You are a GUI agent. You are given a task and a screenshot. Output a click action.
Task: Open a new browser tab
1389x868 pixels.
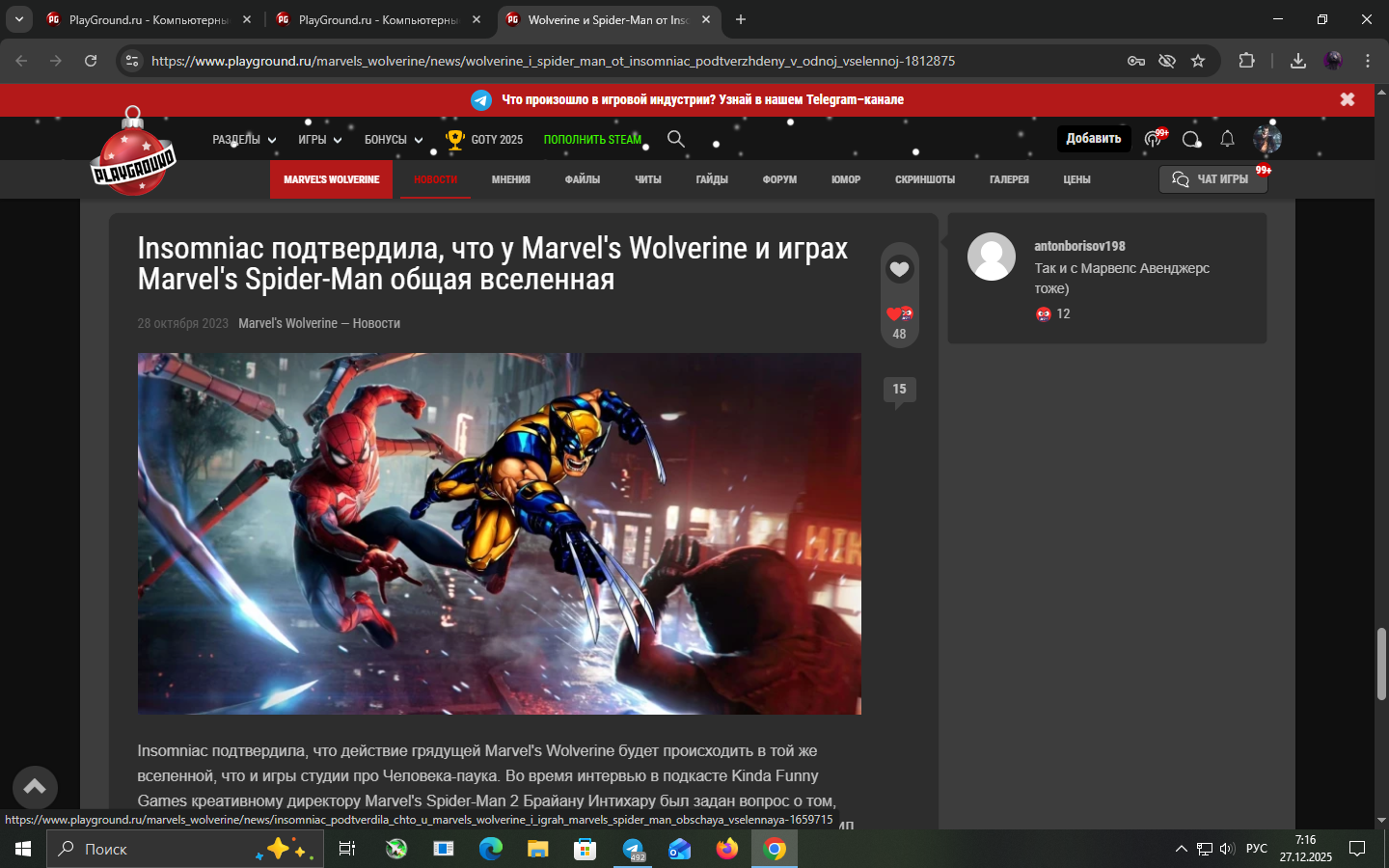tap(741, 19)
